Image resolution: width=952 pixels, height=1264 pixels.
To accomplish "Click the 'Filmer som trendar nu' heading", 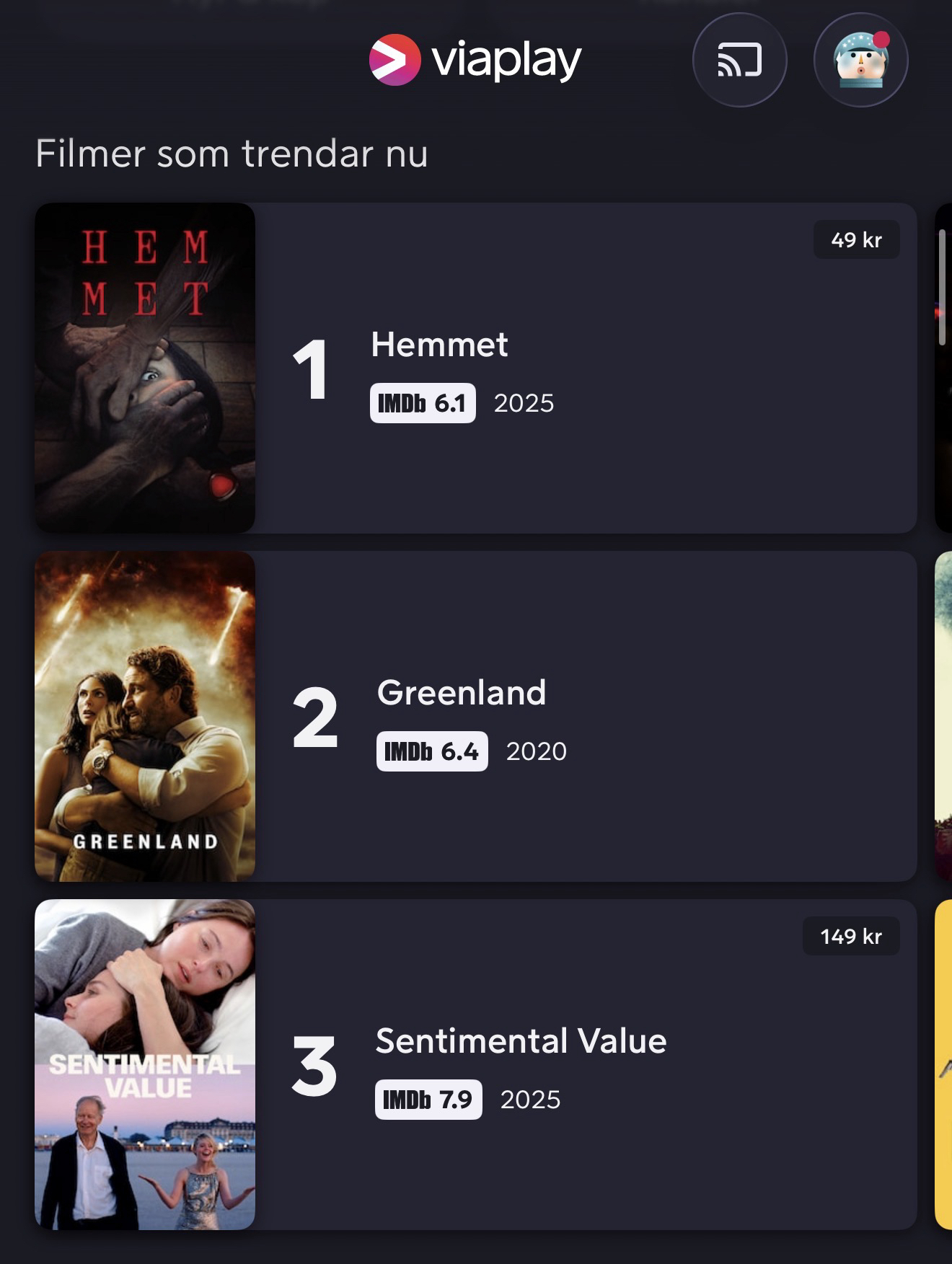I will (232, 154).
